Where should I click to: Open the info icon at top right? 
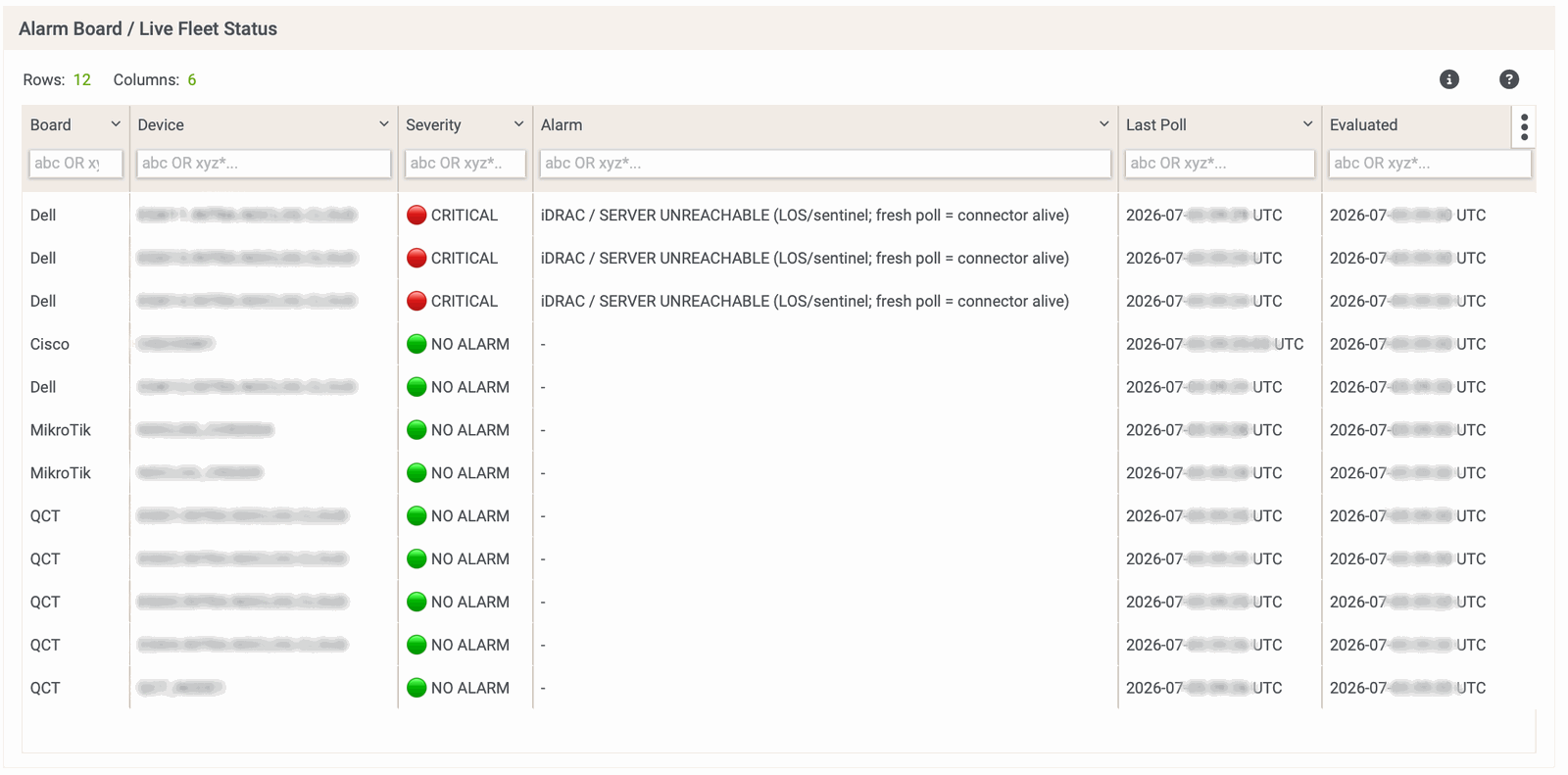click(x=1449, y=79)
